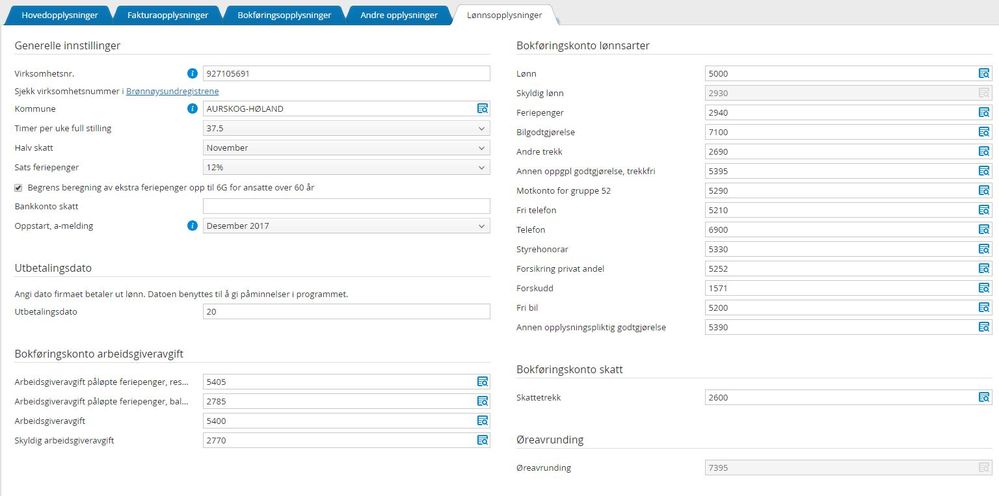The image size is (999, 496).
Task: Open lookup for Arbeidsgiveravgift påløpte feriepenger 5405
Action: pos(483,381)
